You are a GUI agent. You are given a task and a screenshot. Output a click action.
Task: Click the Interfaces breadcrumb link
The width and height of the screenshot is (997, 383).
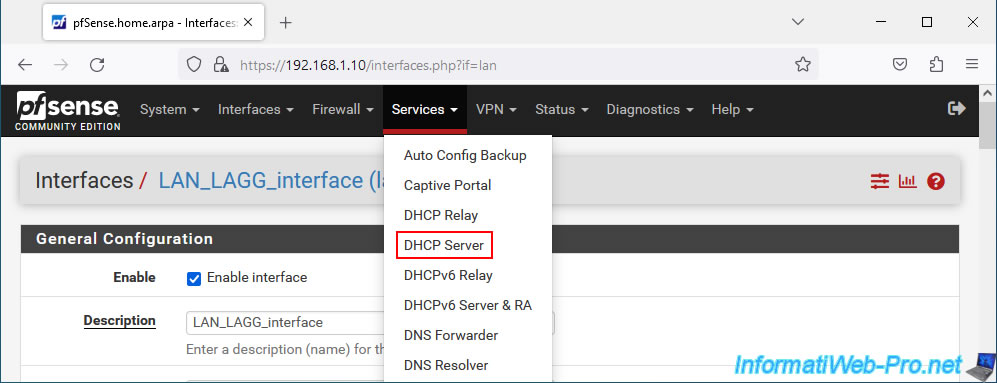84,181
